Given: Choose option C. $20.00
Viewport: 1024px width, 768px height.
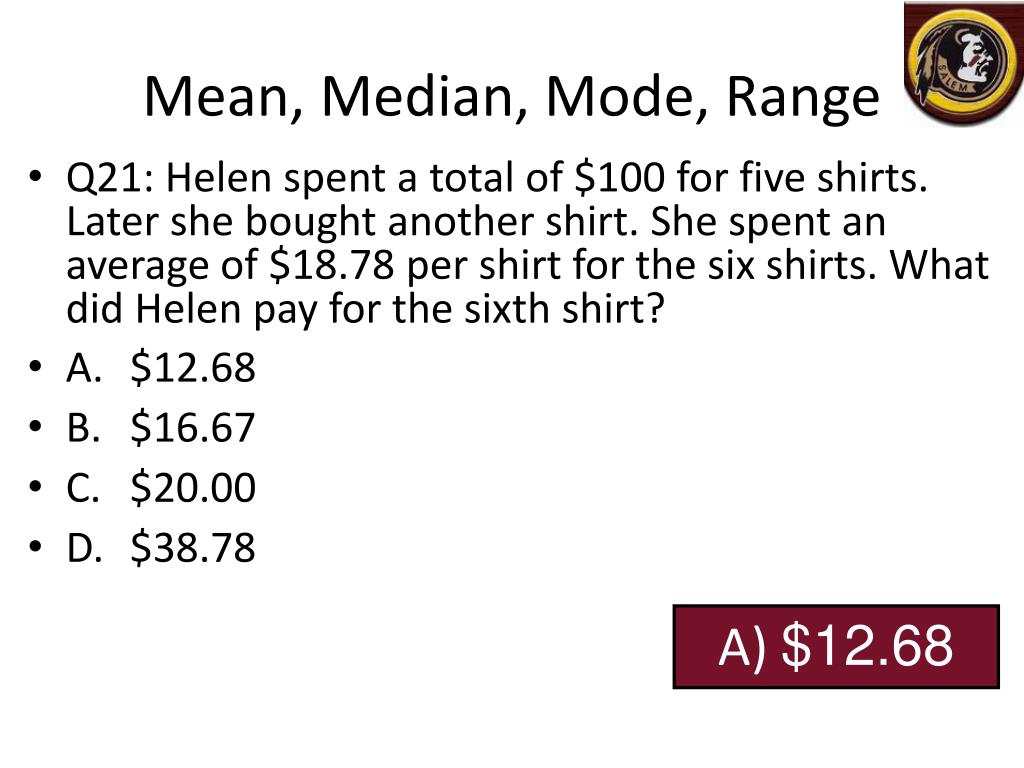Looking at the screenshot, I should 161,487.
